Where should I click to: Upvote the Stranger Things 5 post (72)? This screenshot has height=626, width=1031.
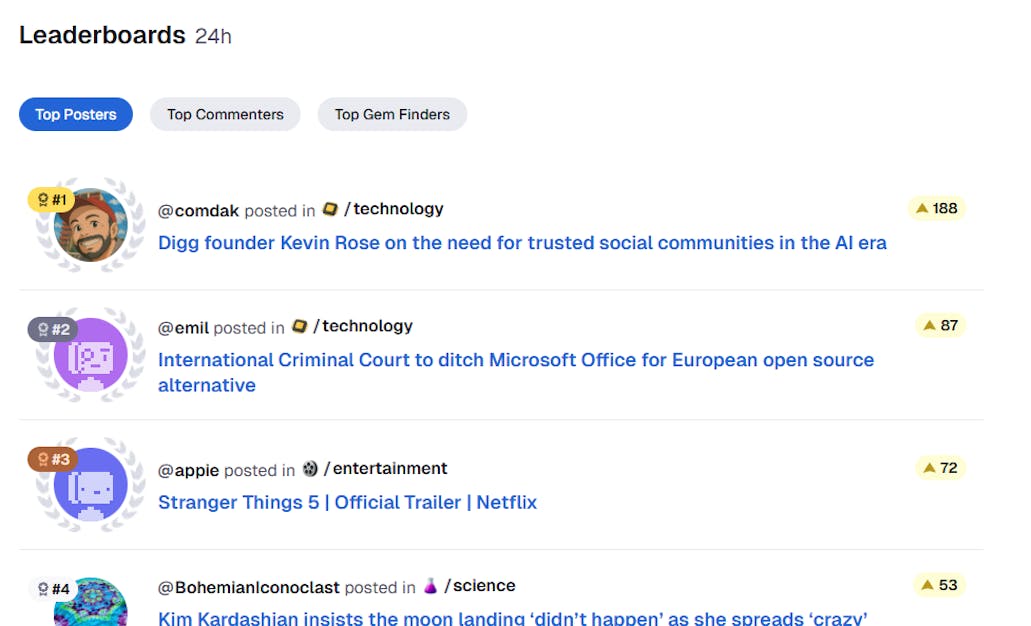coord(940,468)
